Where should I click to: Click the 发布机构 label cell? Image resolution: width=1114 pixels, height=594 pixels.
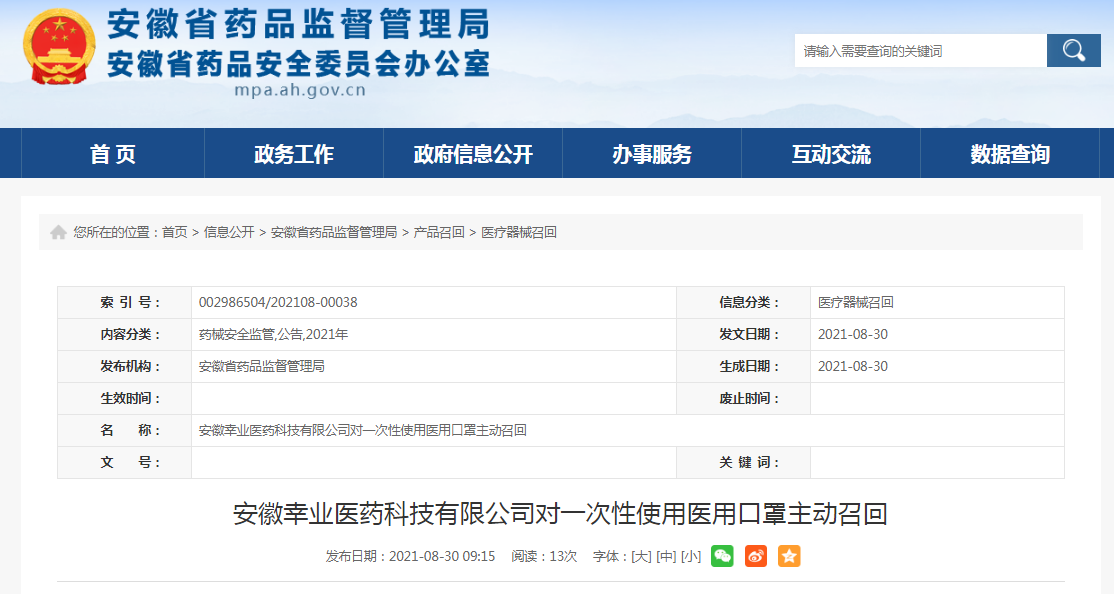coord(124,366)
